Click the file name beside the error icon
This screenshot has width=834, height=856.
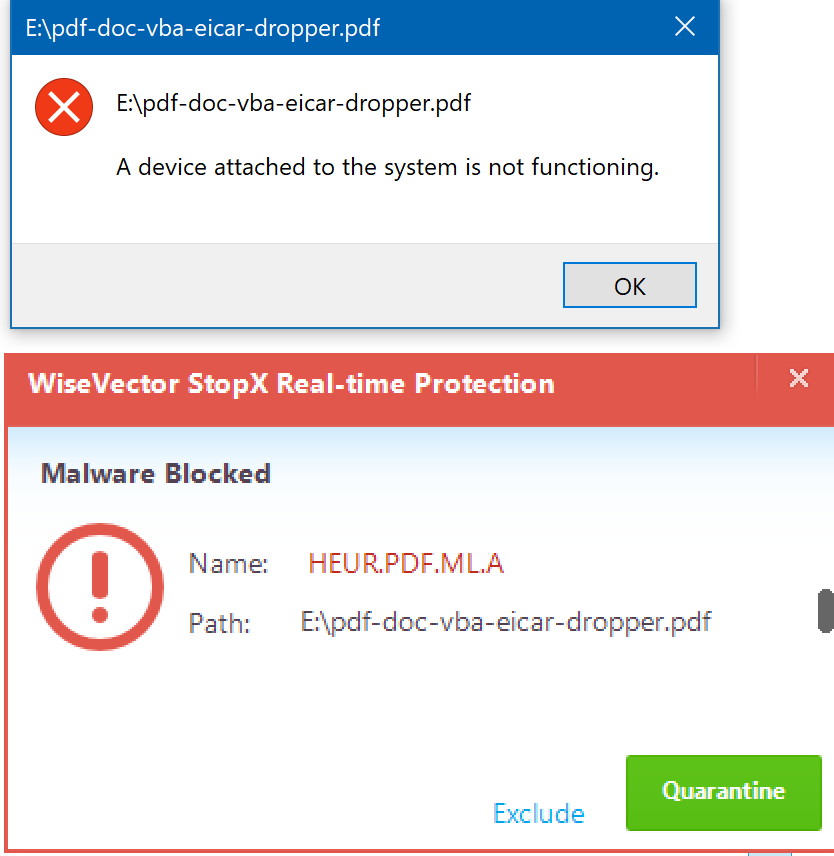(294, 103)
